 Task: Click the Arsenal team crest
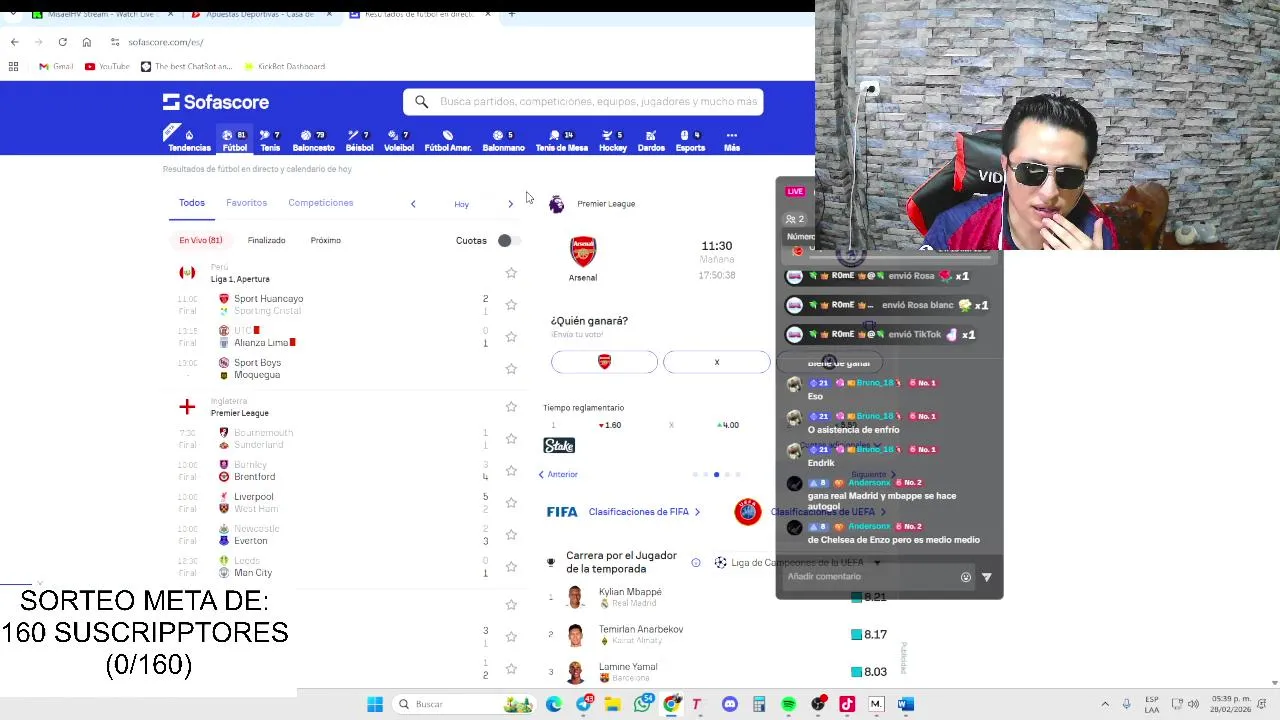[583, 251]
